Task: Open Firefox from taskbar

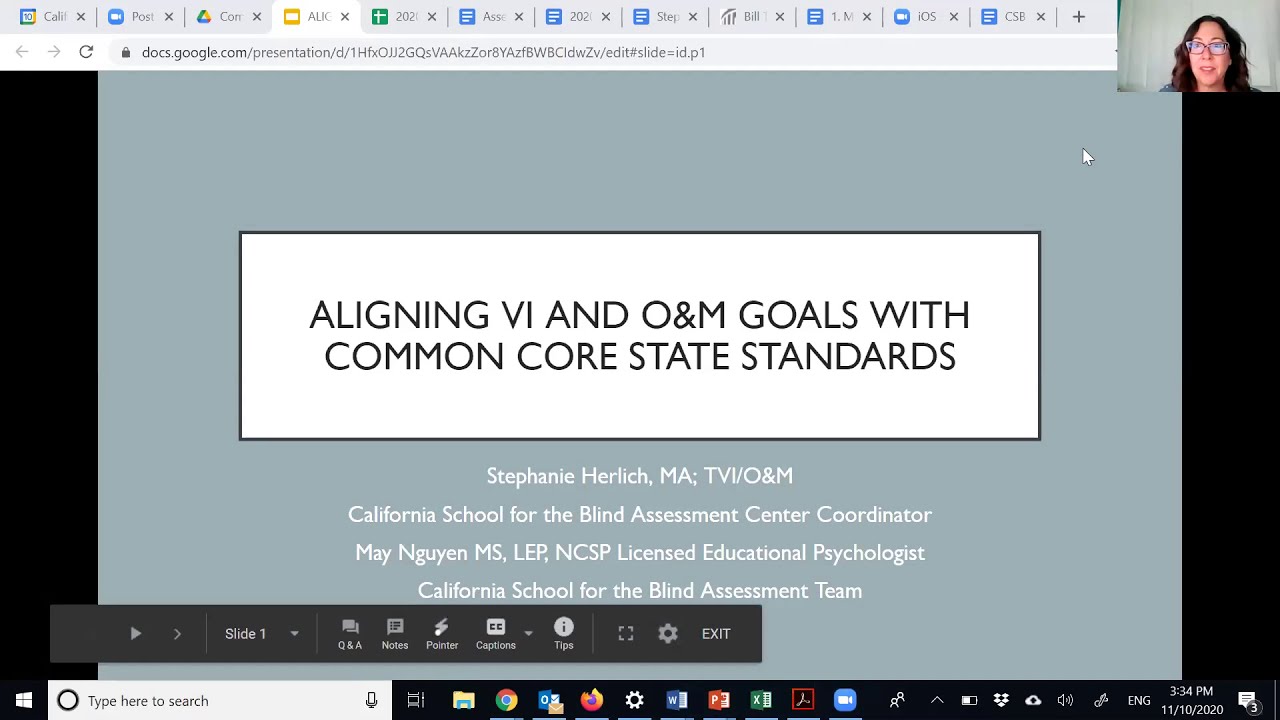Action: coord(592,701)
